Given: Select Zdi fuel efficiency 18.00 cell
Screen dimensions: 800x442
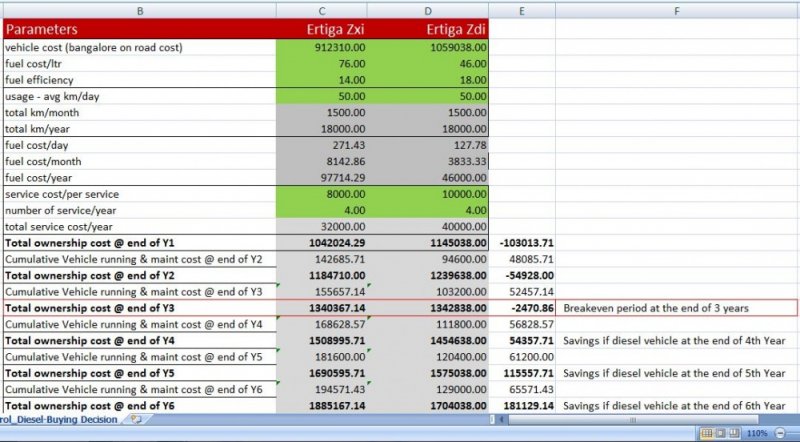Looking at the screenshot, I should 428,80.
